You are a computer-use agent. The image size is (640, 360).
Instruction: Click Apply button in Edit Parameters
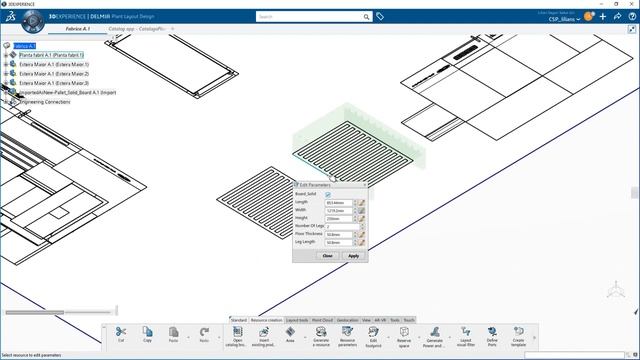point(353,256)
